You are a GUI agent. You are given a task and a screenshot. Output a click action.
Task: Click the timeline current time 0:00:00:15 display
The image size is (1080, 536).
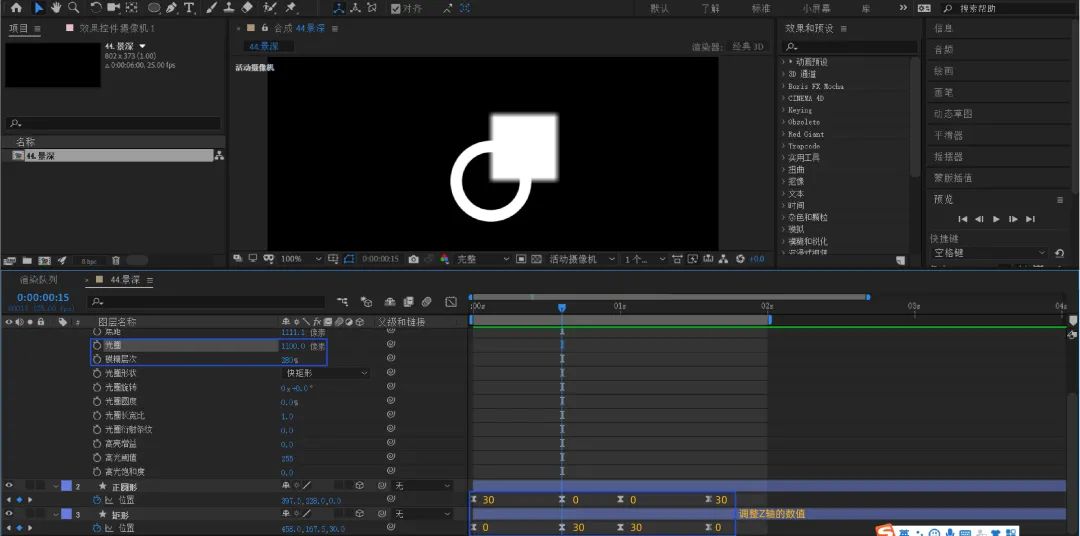(43, 298)
